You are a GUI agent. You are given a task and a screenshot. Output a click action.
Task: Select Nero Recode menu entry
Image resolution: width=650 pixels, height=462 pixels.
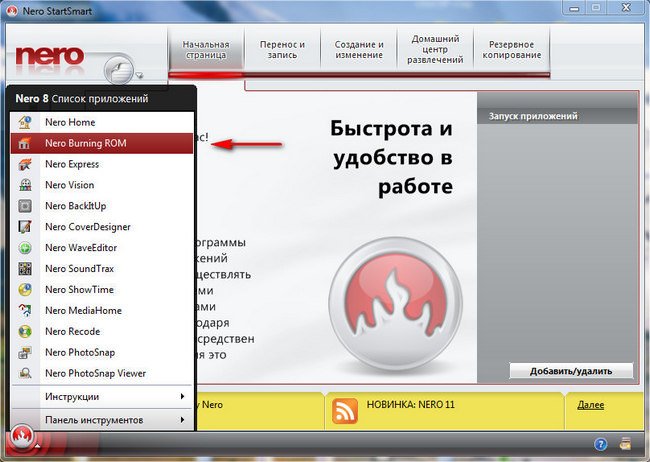[x=102, y=331]
